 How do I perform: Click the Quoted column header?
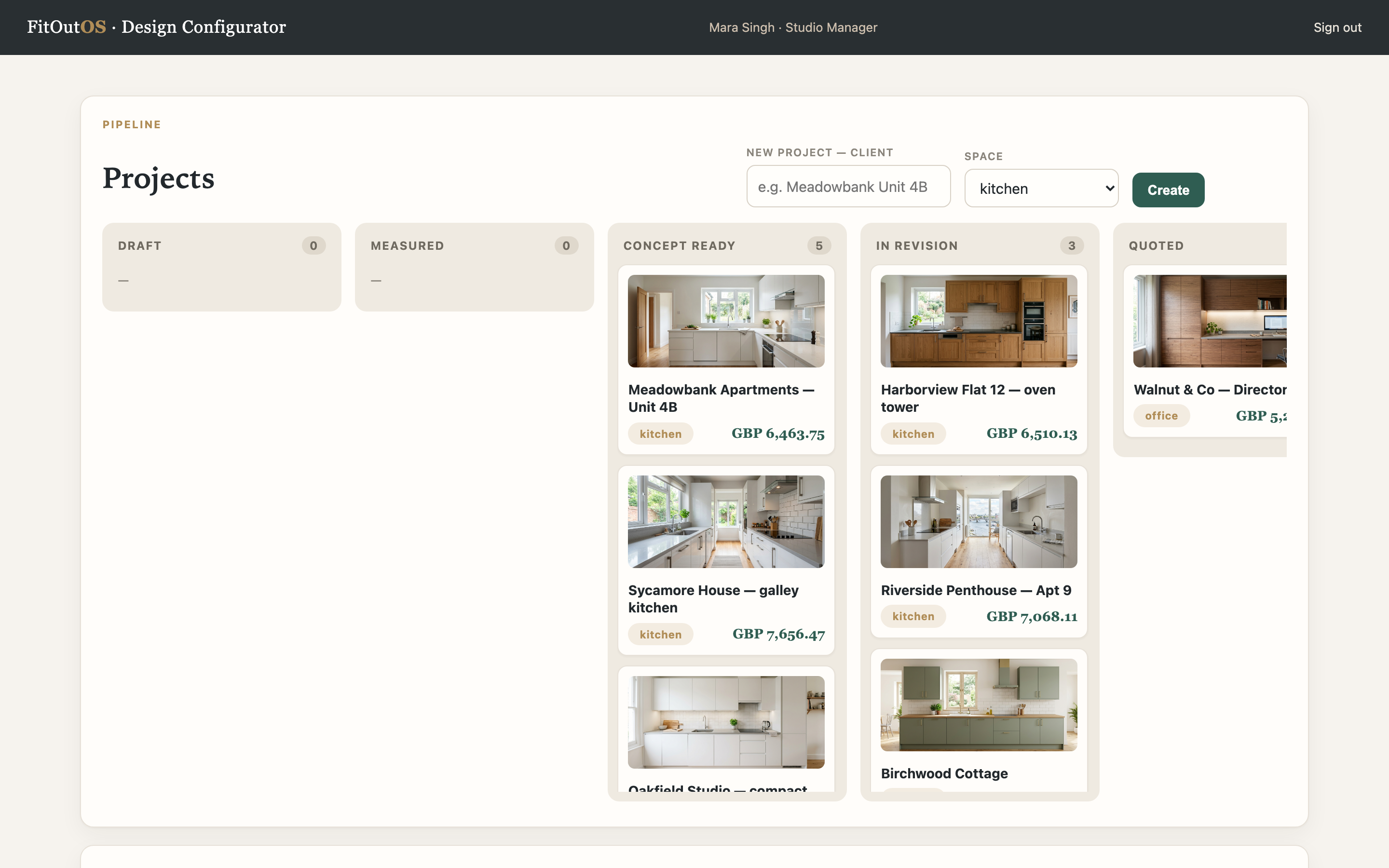point(1156,246)
